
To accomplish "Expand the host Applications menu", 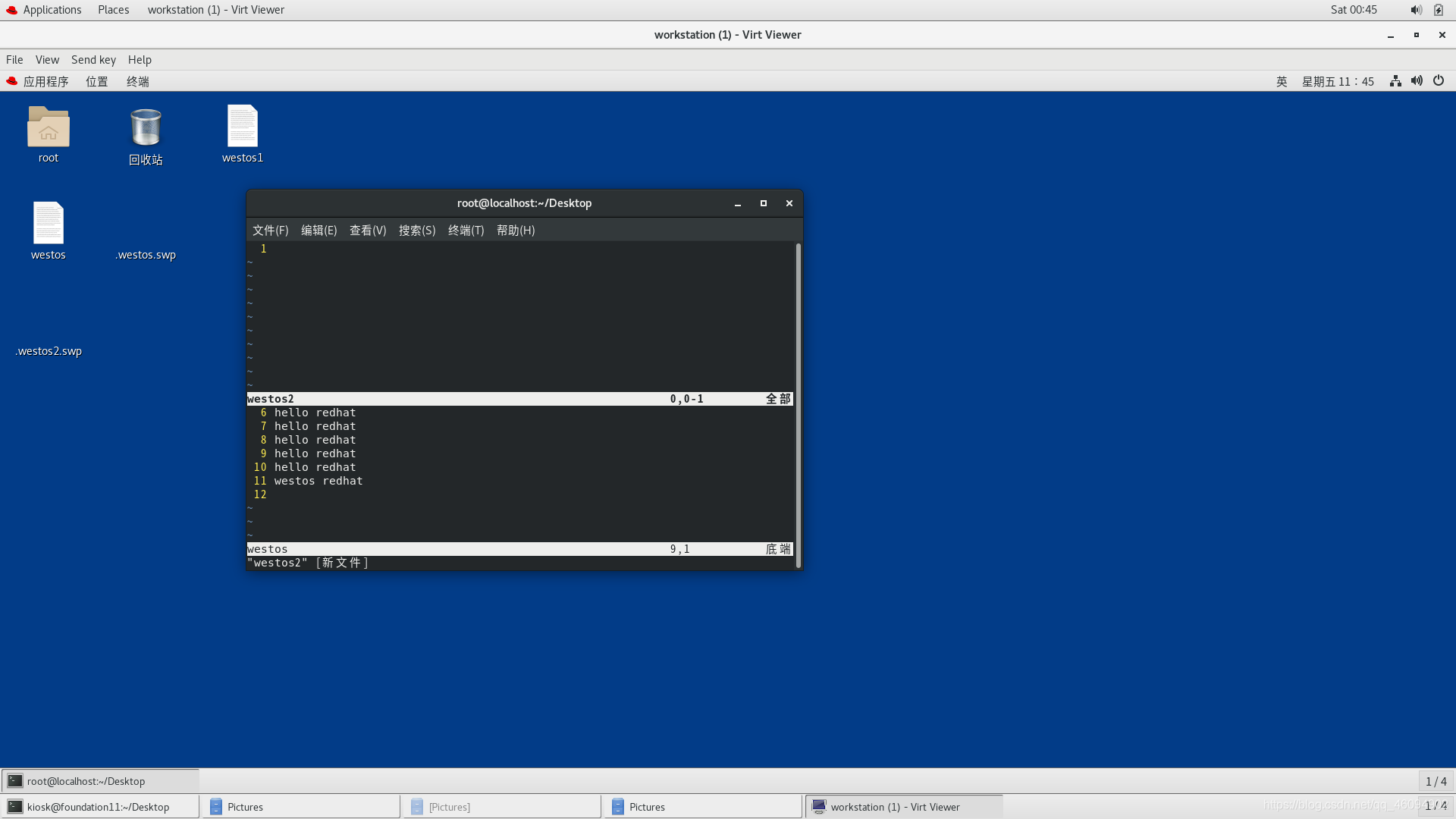I will point(52,10).
